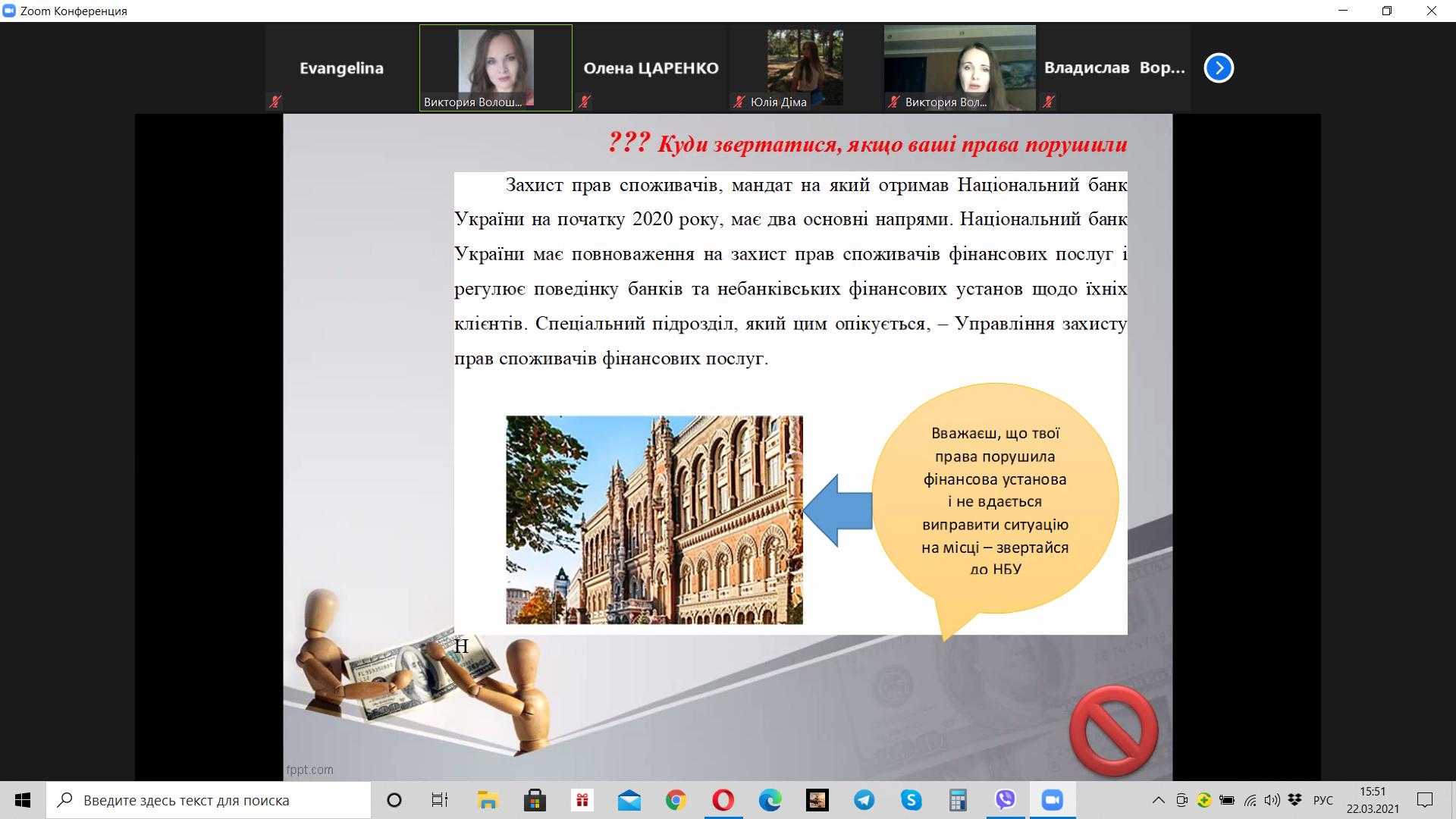Expand hidden system tray icons
The image size is (1456, 819).
(x=1158, y=800)
